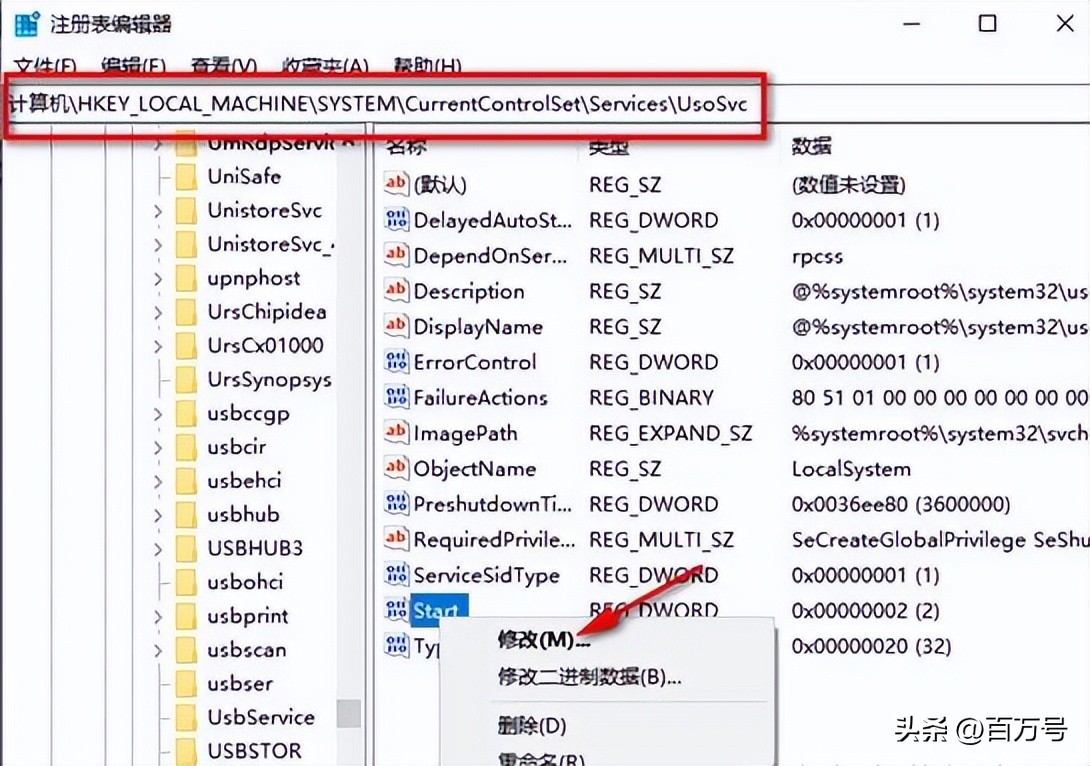Image resolution: width=1090 pixels, height=766 pixels.
Task: Click the 0x0036ee80 (3600000) data cell
Action: pos(900,505)
